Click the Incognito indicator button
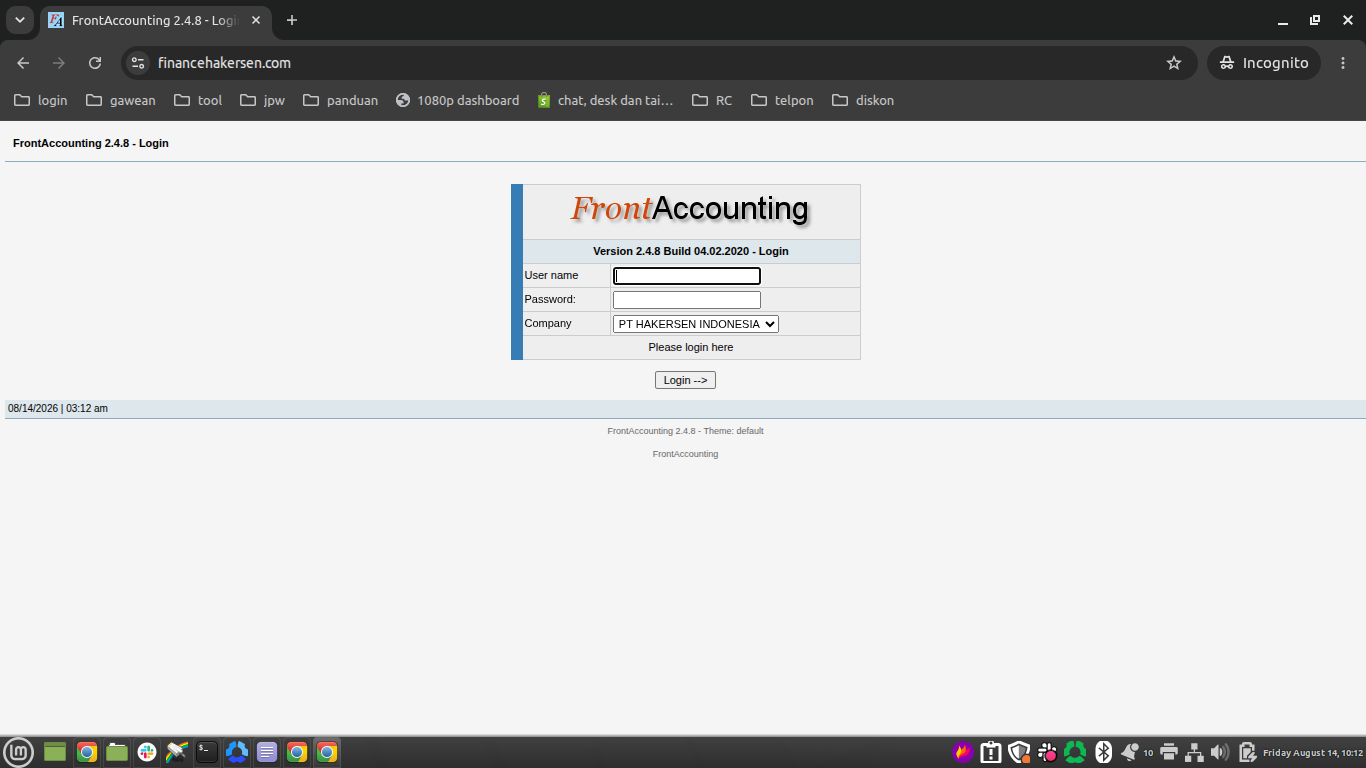1366x768 pixels. click(x=1264, y=63)
